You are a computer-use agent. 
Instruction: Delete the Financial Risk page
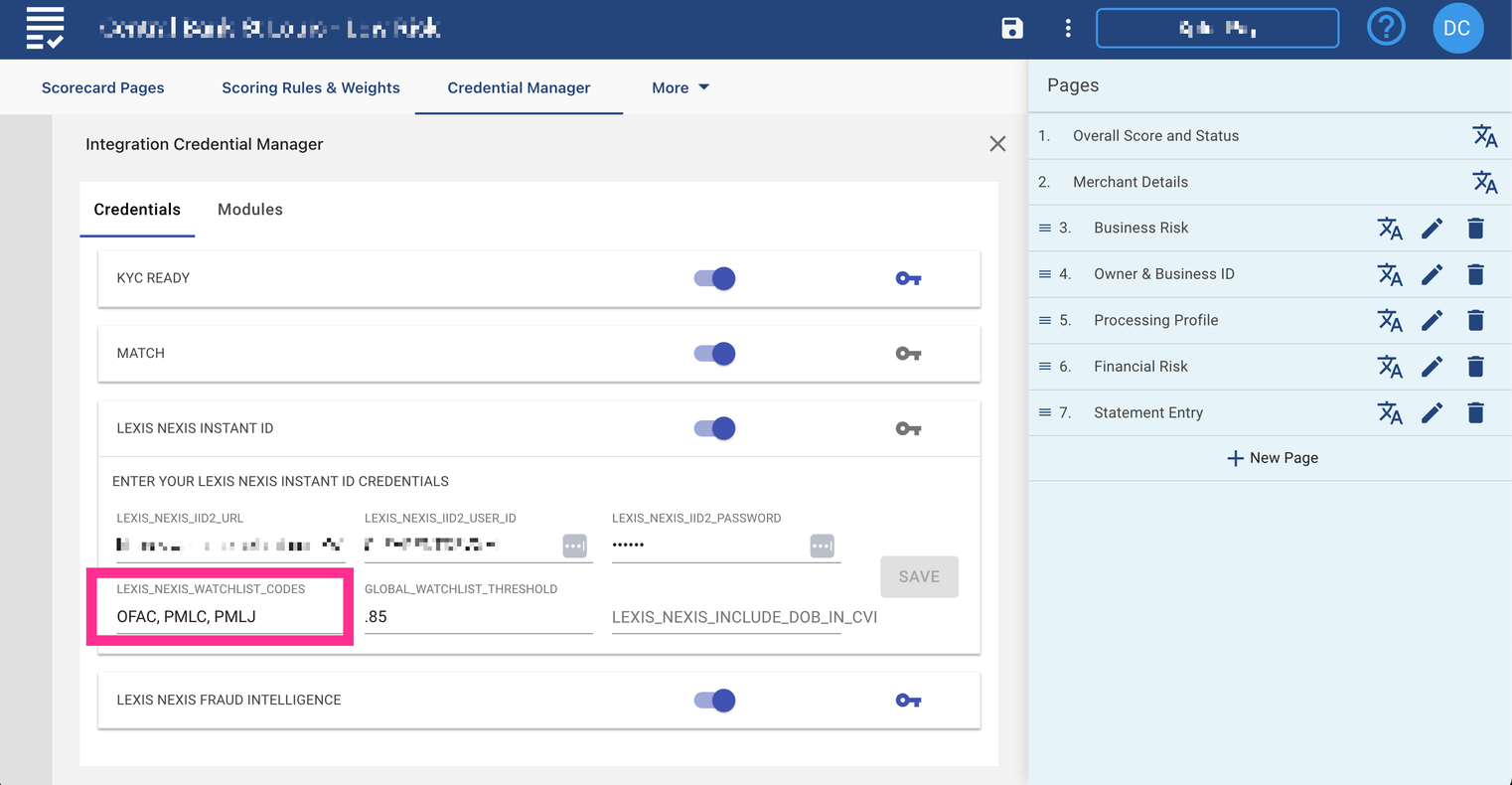pyautogui.click(x=1475, y=367)
